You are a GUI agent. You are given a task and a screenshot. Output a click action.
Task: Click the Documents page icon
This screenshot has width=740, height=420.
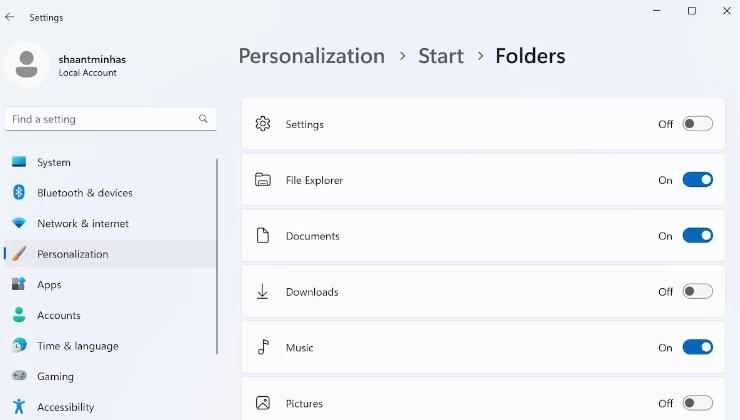click(x=263, y=235)
